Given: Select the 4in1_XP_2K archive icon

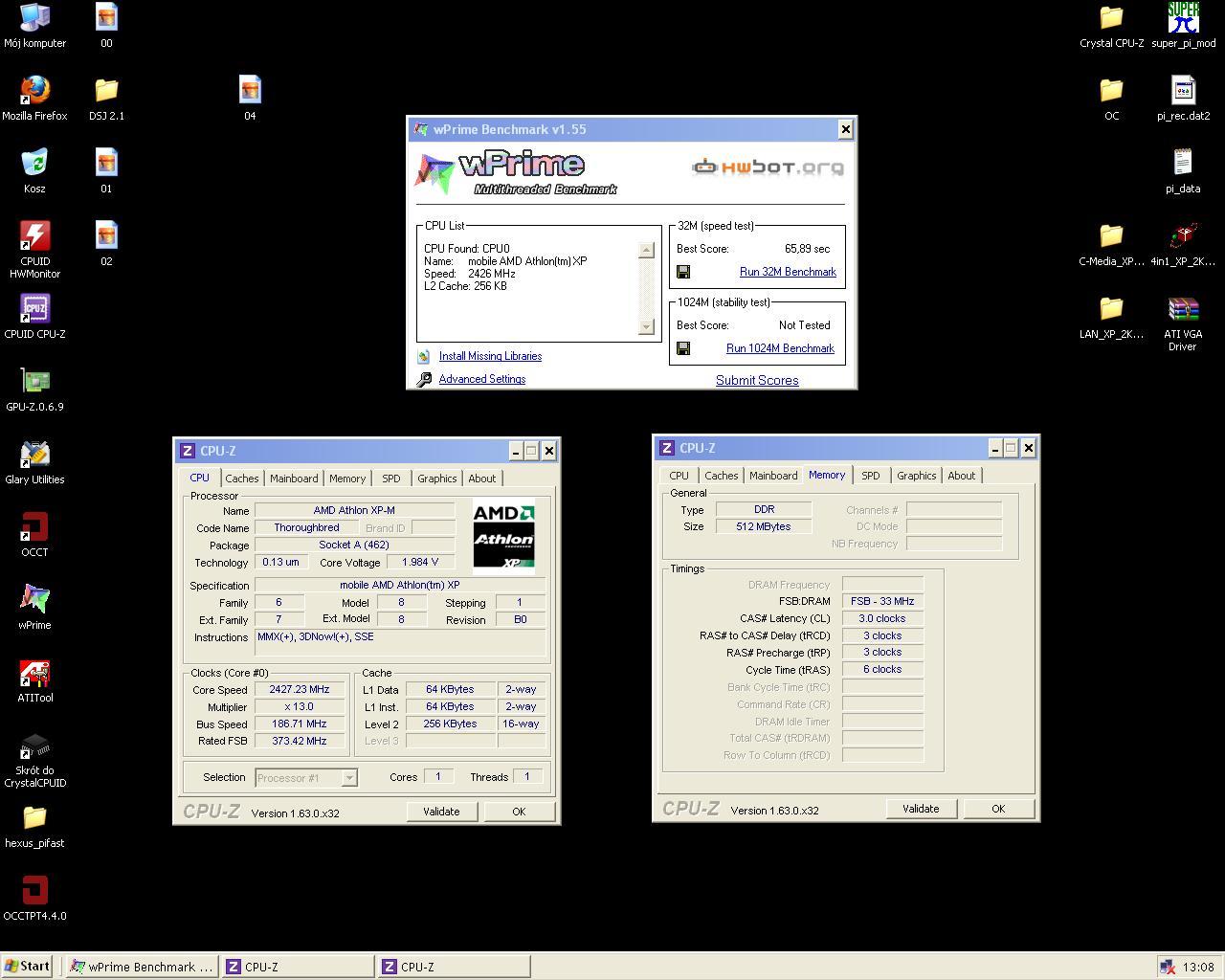Looking at the screenshot, I should click(x=1183, y=243).
